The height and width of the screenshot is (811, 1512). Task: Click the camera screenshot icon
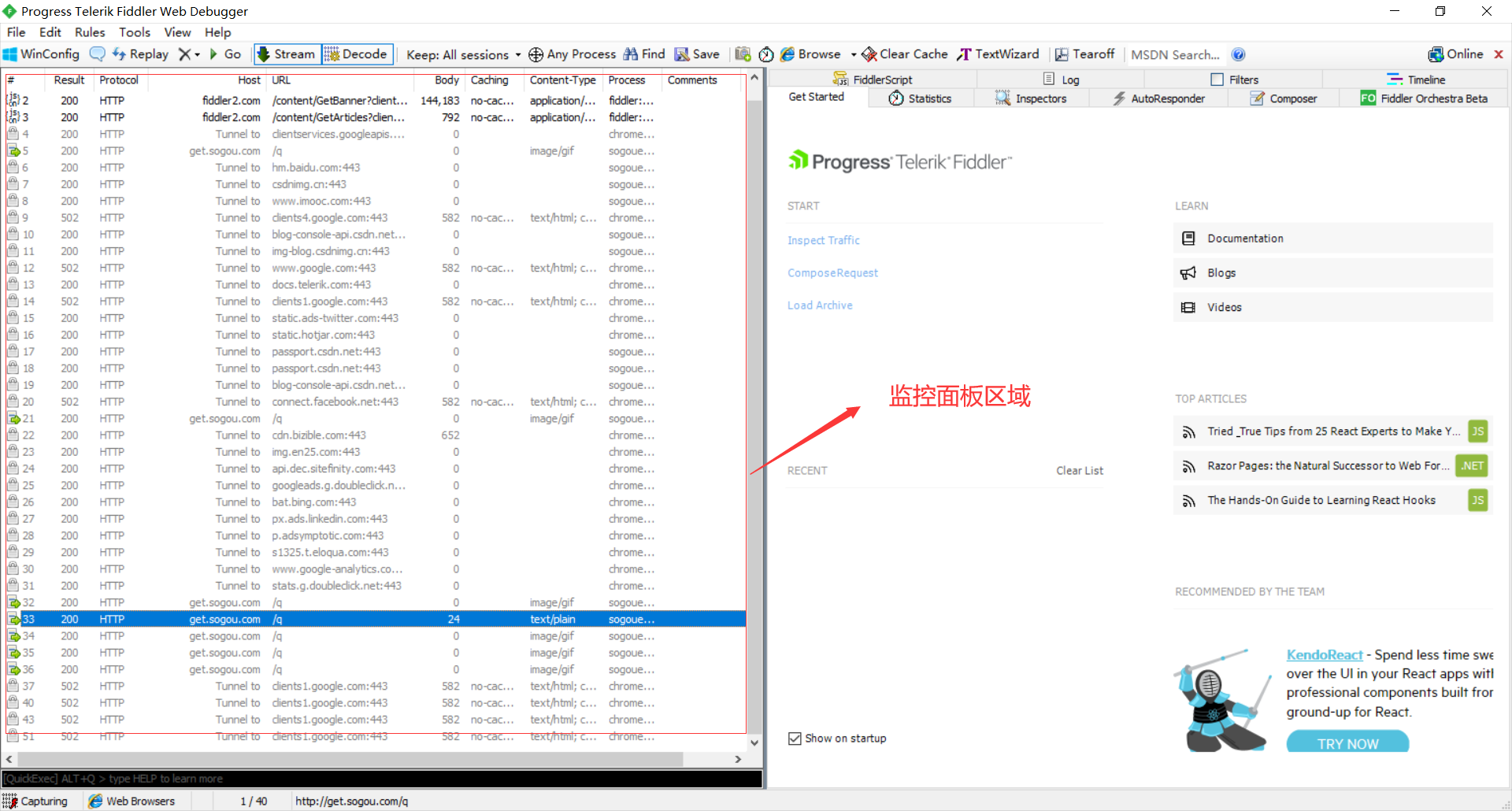coord(743,54)
